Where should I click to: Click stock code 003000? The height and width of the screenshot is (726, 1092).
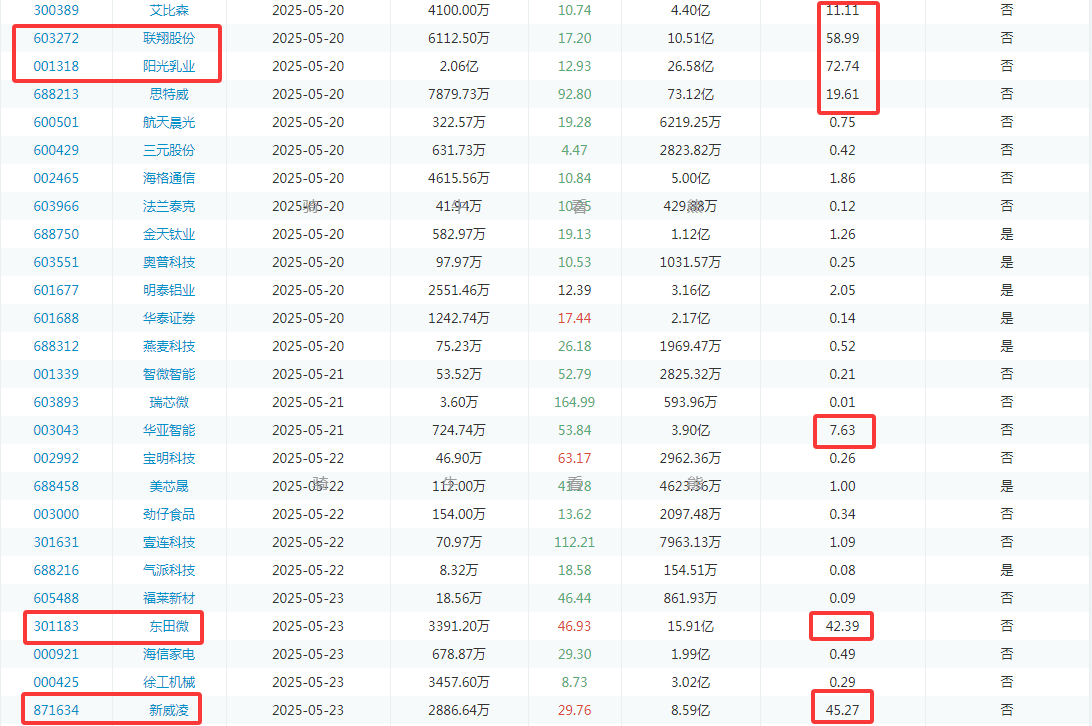[56, 514]
